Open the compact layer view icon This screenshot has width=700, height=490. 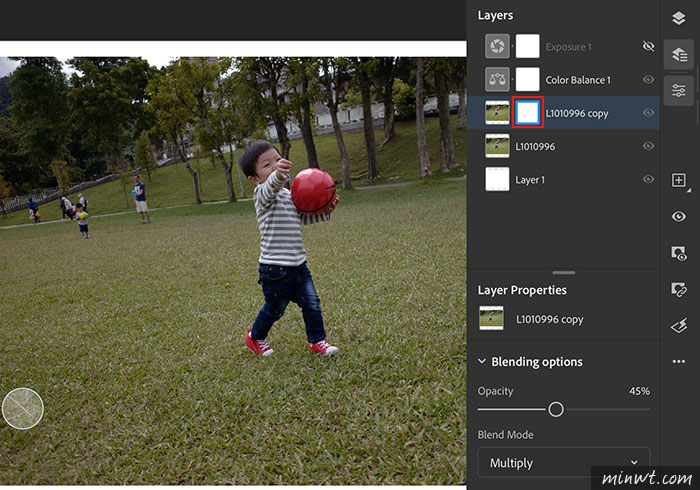[x=679, y=18]
